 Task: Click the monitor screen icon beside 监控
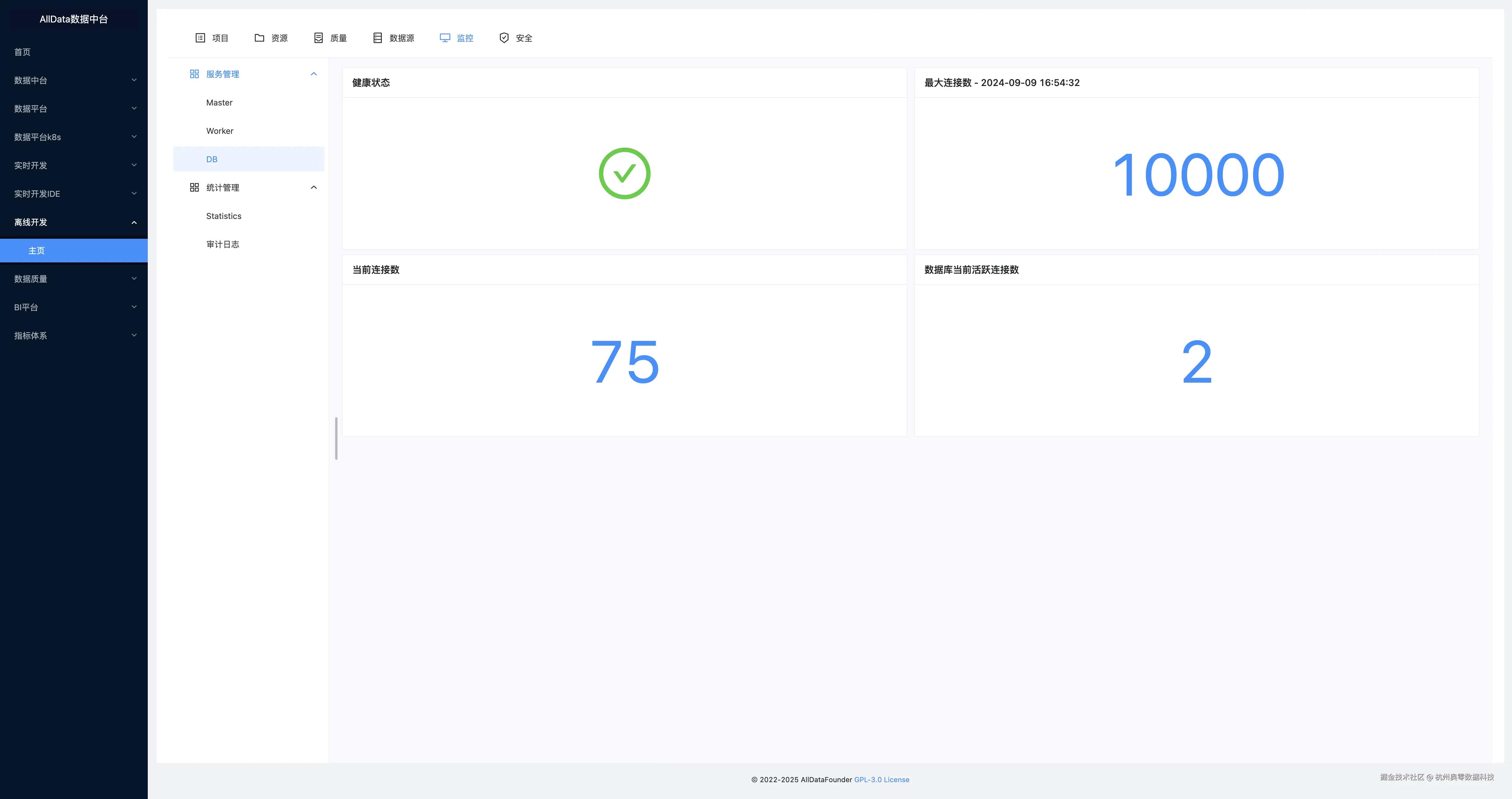tap(445, 38)
